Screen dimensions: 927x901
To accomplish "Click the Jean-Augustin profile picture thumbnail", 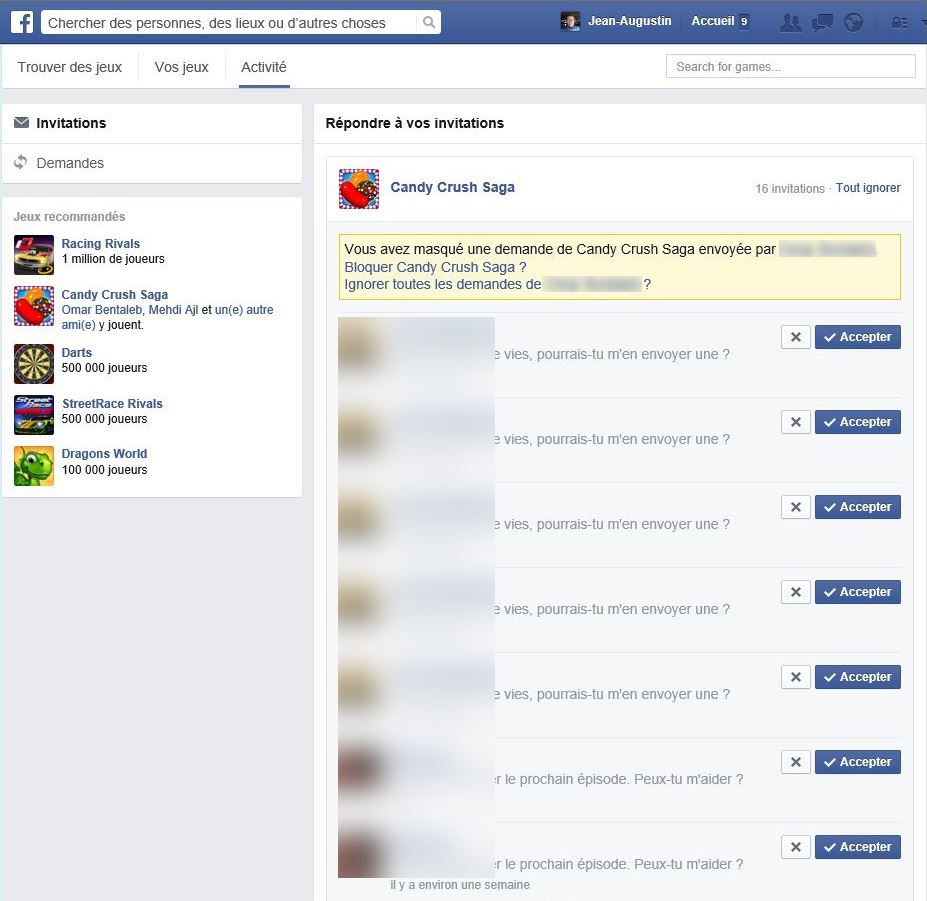I will (570, 21).
